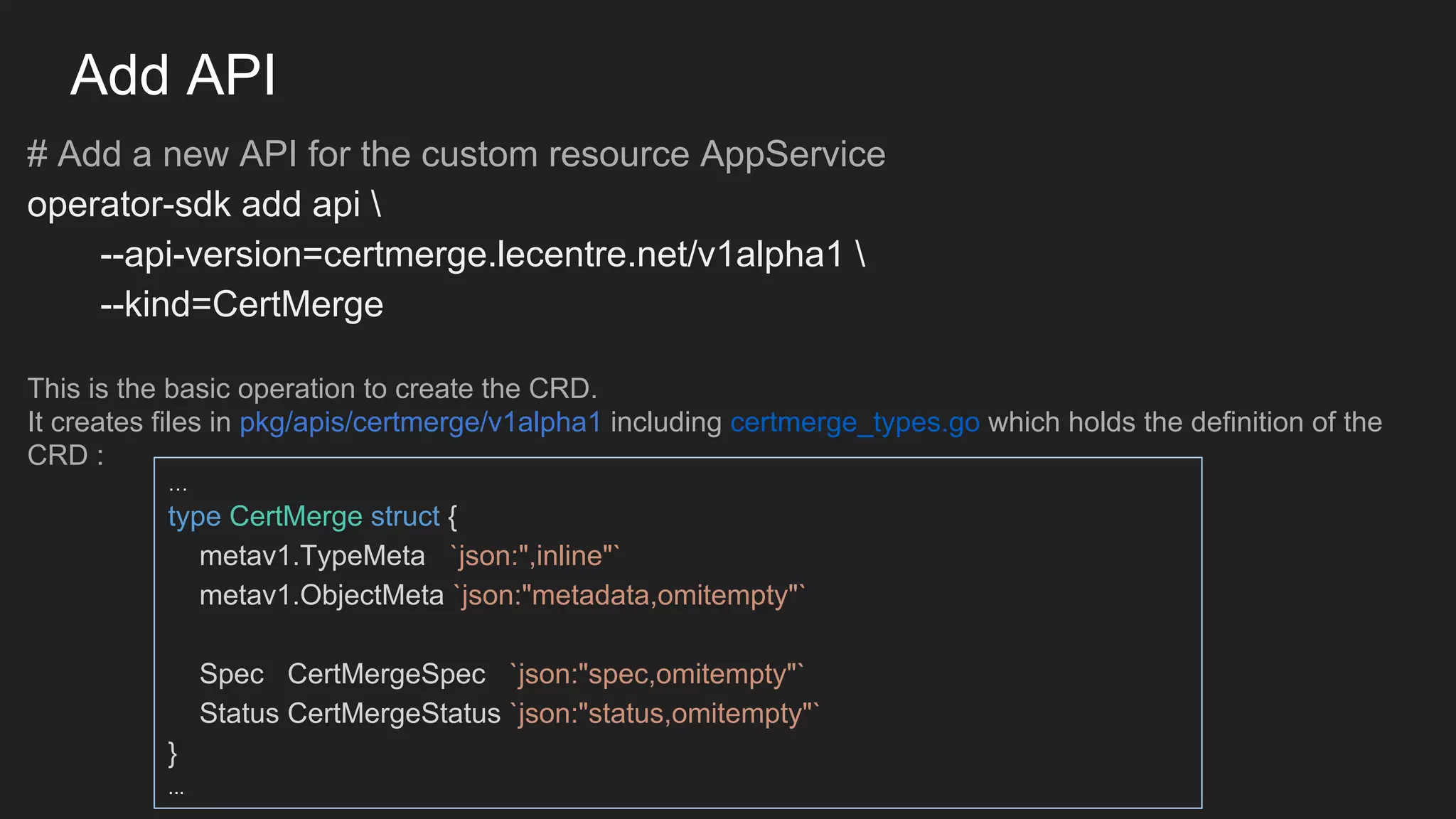This screenshot has width=1456, height=819.
Task: Click 'This is the basic operation to create the CRD.'
Action: click(312, 389)
